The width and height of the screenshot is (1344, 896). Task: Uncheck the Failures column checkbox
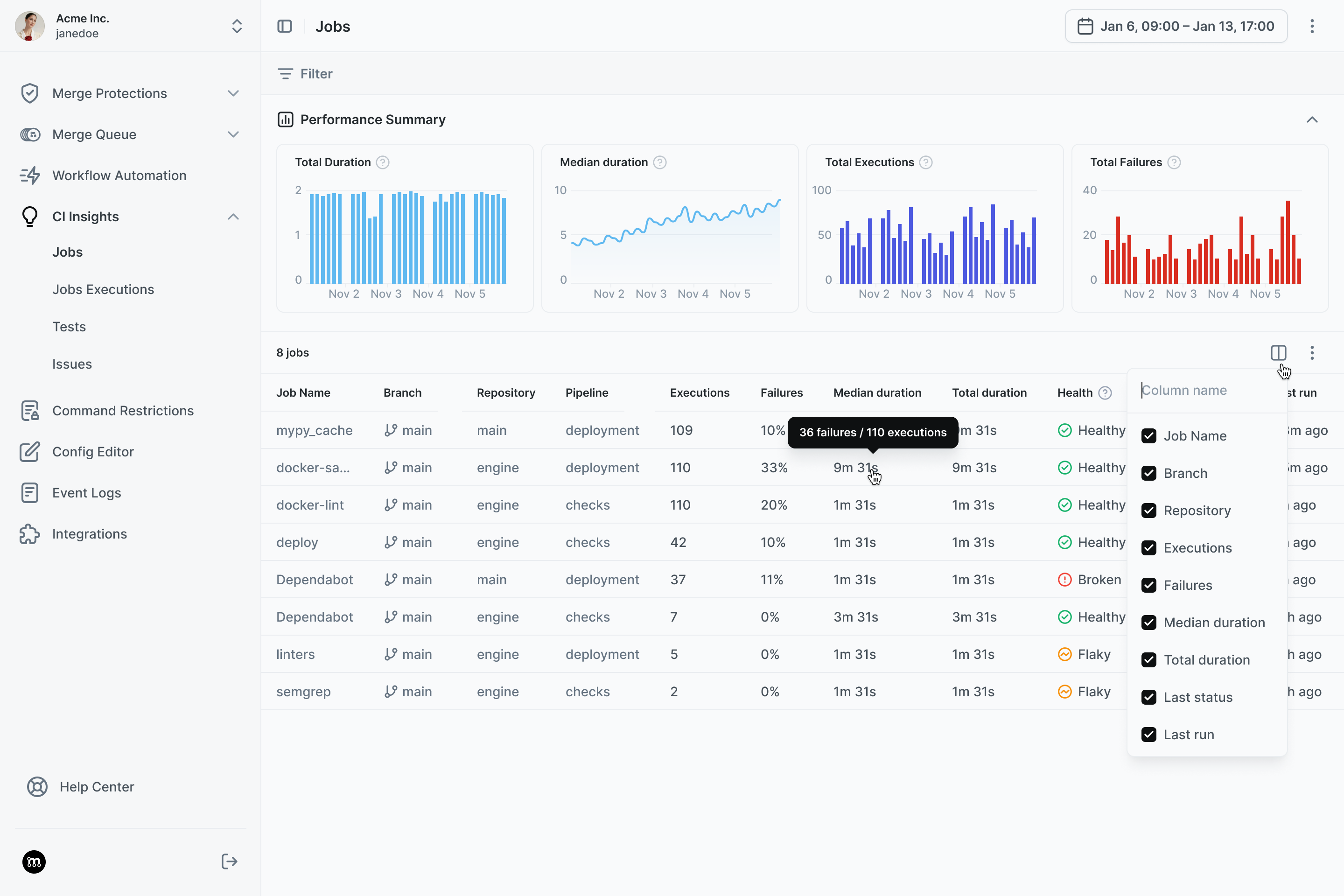(1148, 585)
